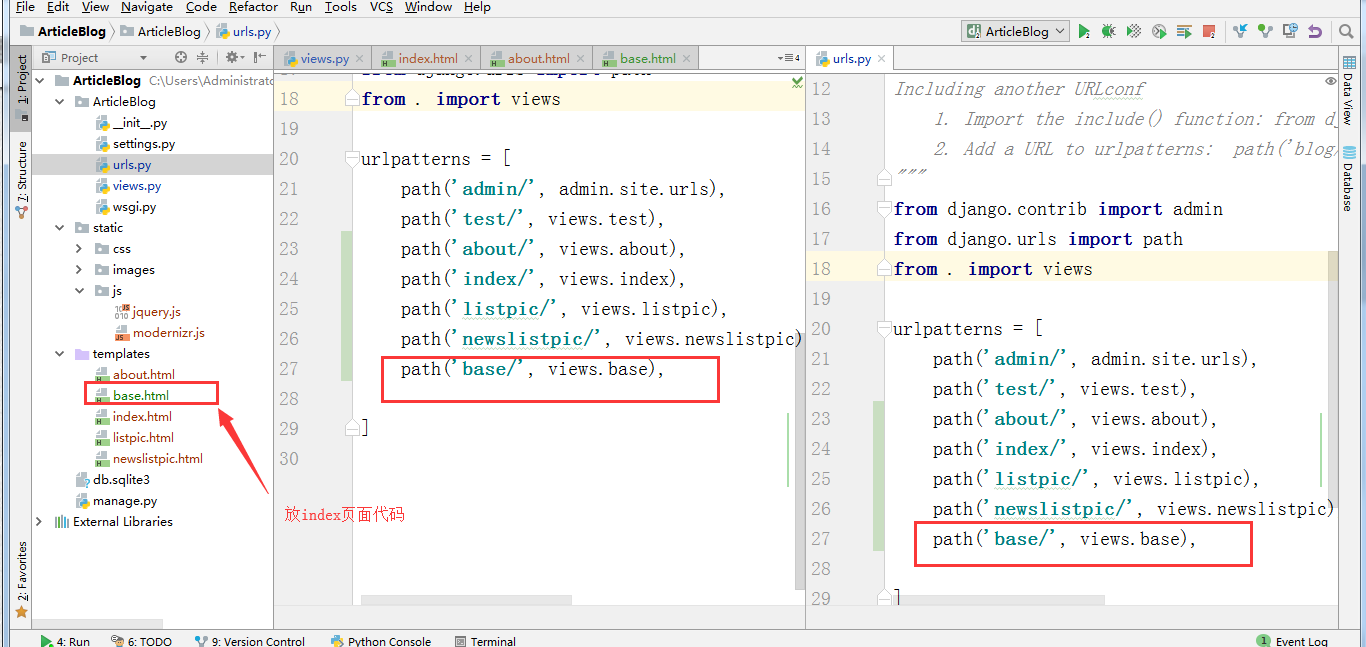Click the profiler run icon
This screenshot has width=1366, height=647.
tap(1159, 32)
